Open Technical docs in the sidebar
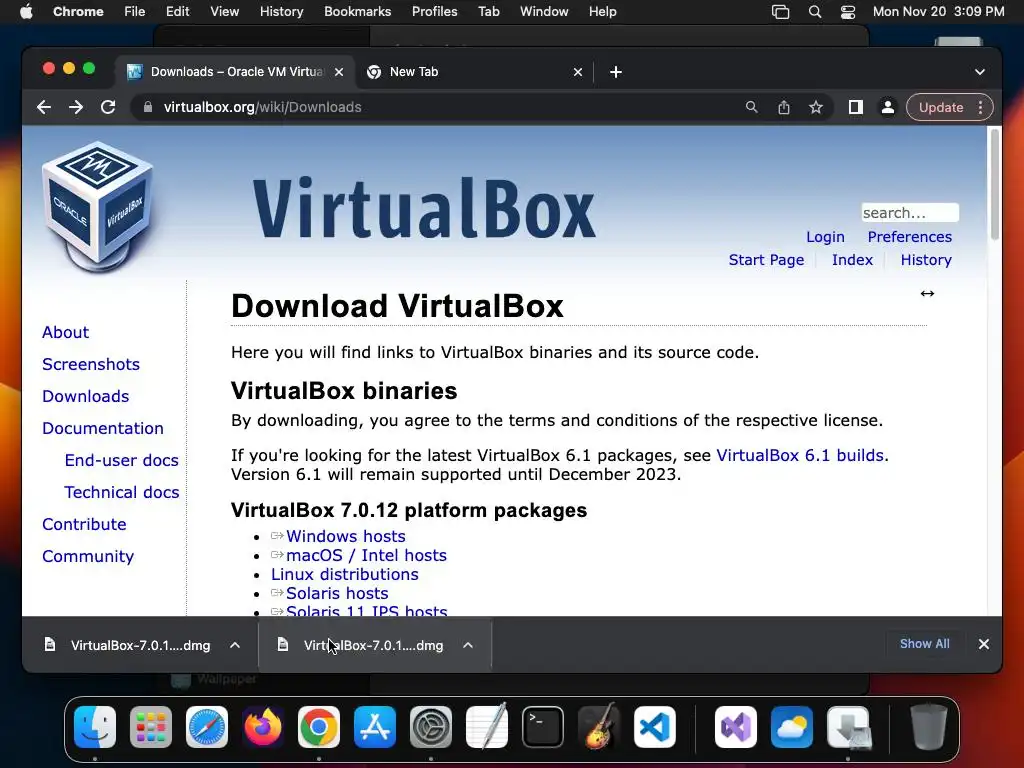This screenshot has width=1024, height=768. tap(121, 492)
